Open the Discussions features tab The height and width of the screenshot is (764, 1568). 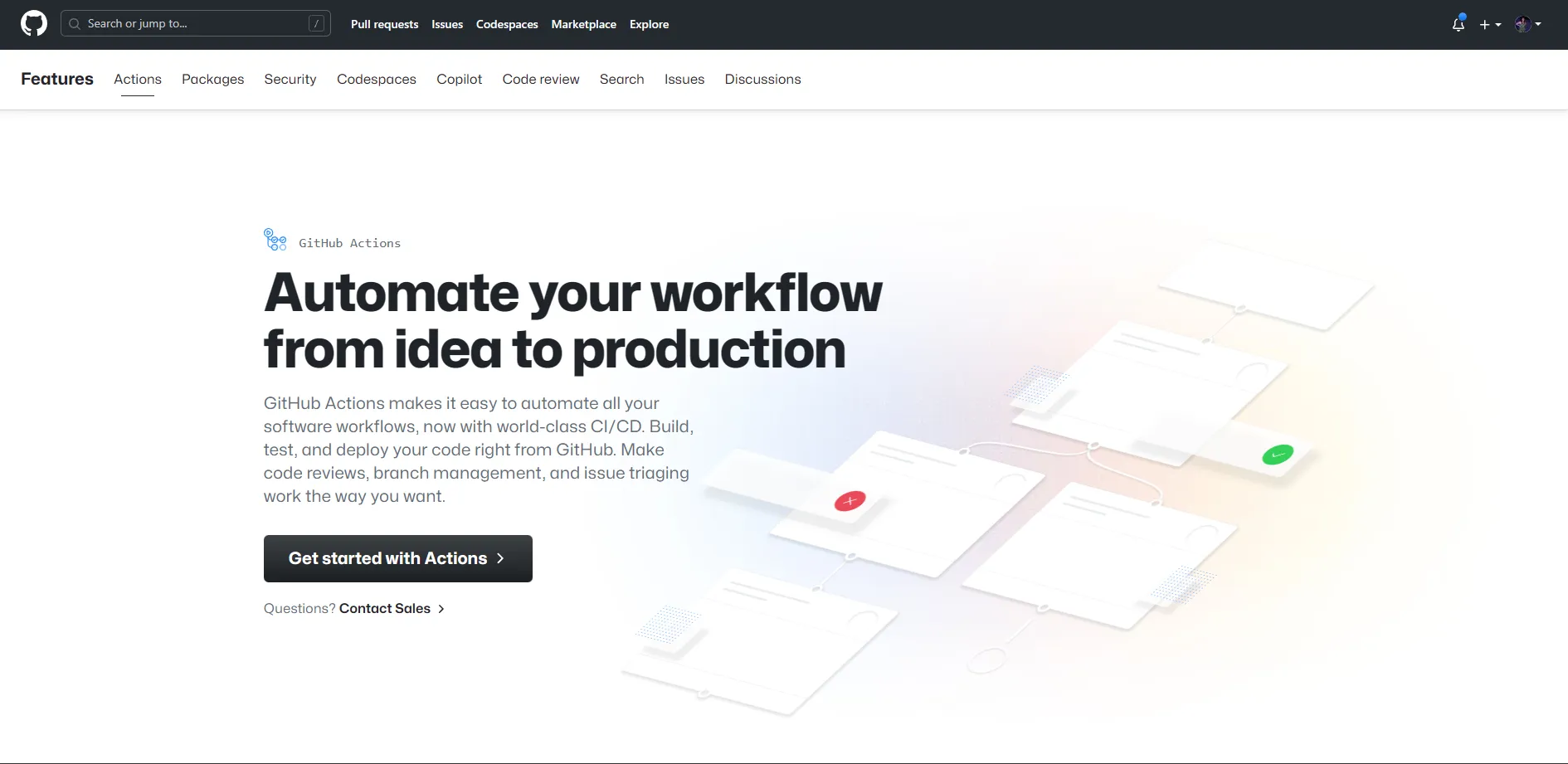click(762, 80)
